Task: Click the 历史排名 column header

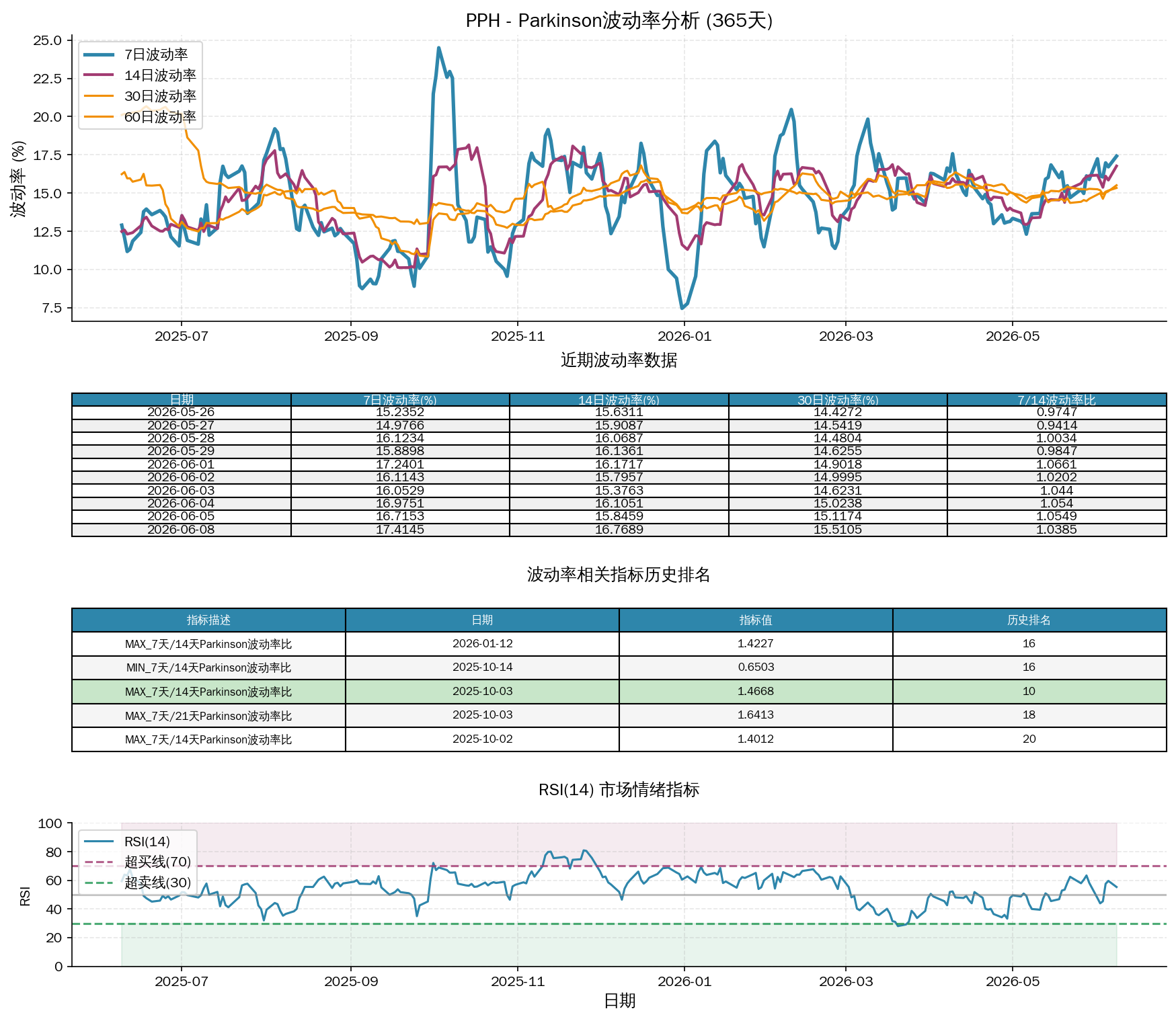Action: click(x=1029, y=620)
